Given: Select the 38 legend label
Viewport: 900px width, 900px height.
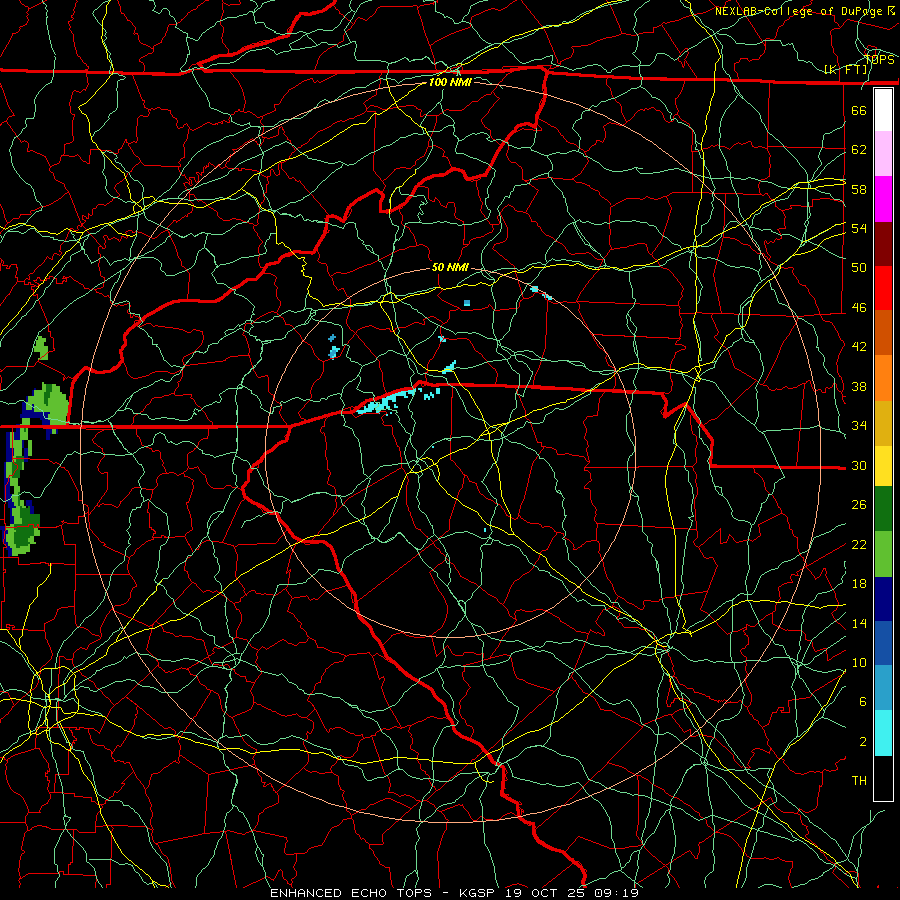Looking at the screenshot, I should click(x=859, y=386).
